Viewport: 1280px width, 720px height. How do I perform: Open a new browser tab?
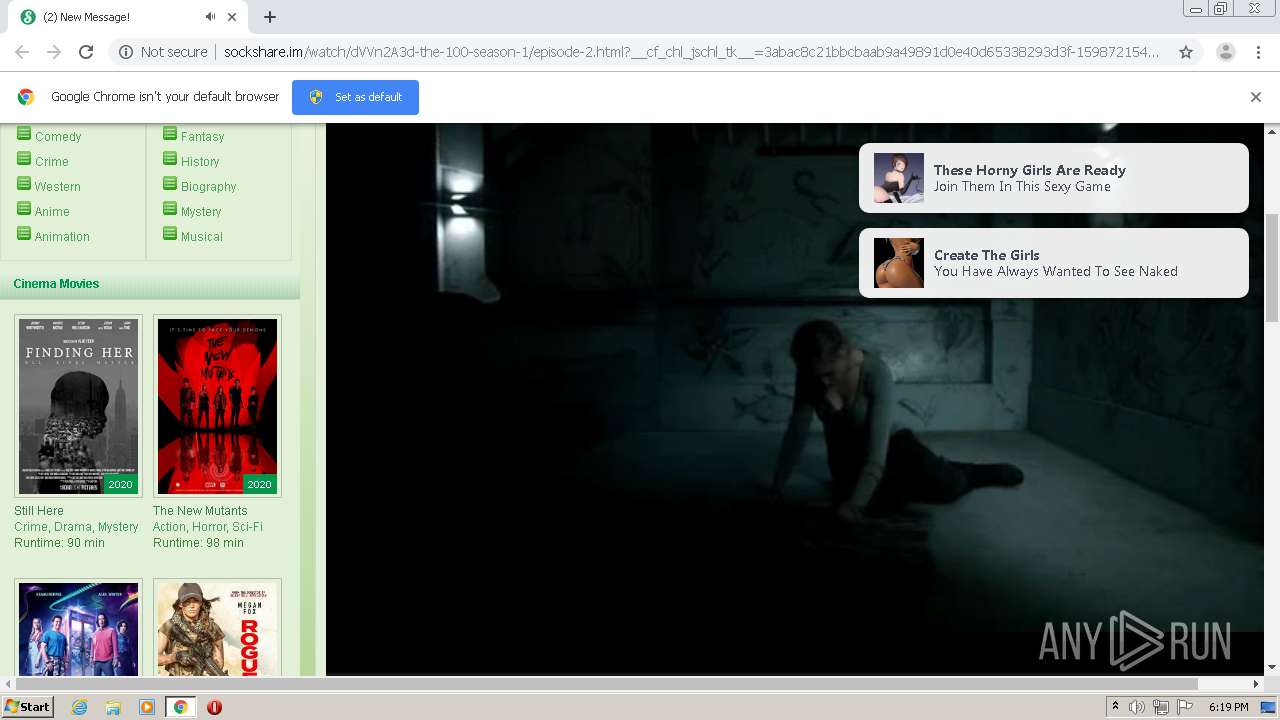[270, 17]
